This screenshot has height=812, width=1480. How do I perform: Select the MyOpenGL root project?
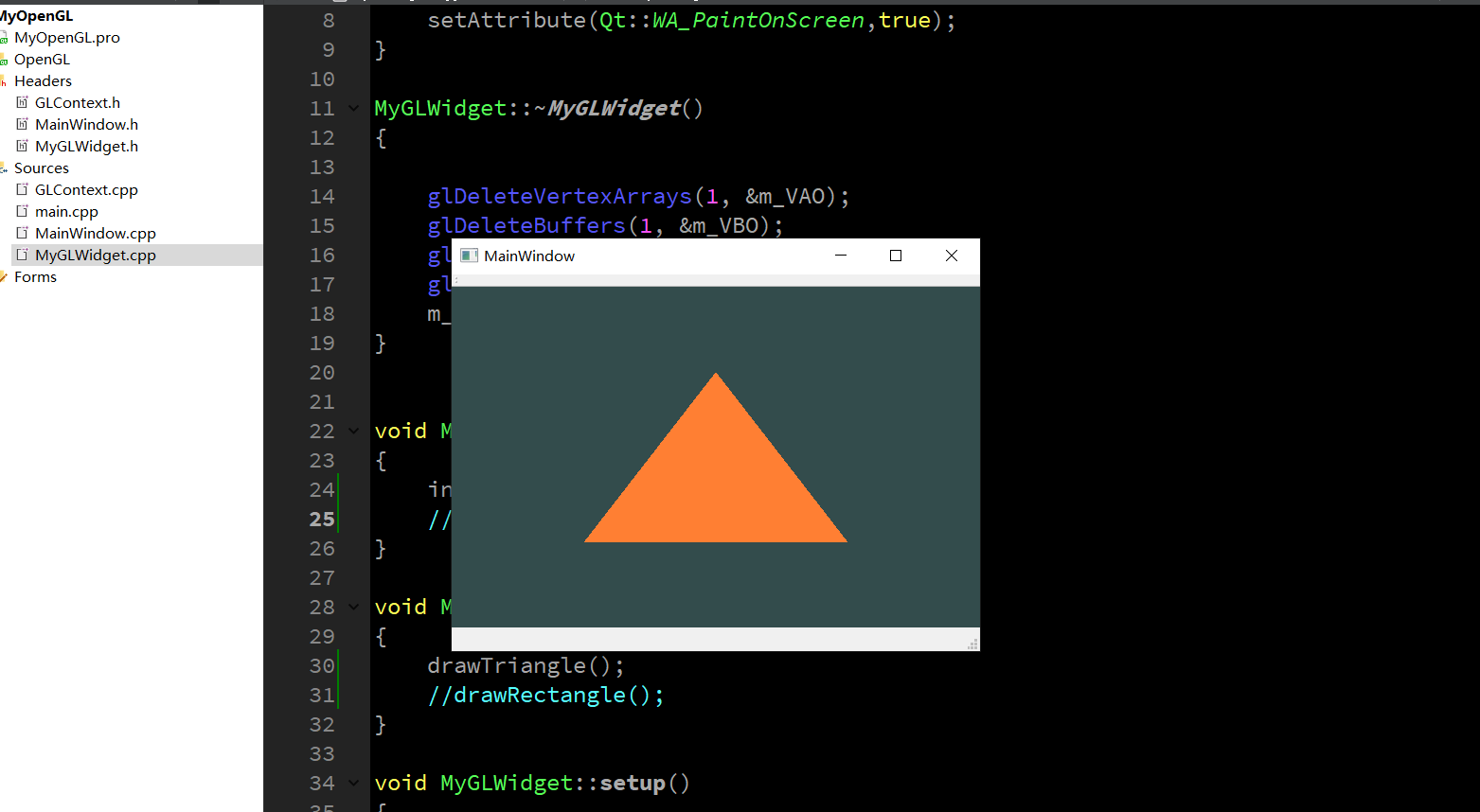click(x=36, y=16)
